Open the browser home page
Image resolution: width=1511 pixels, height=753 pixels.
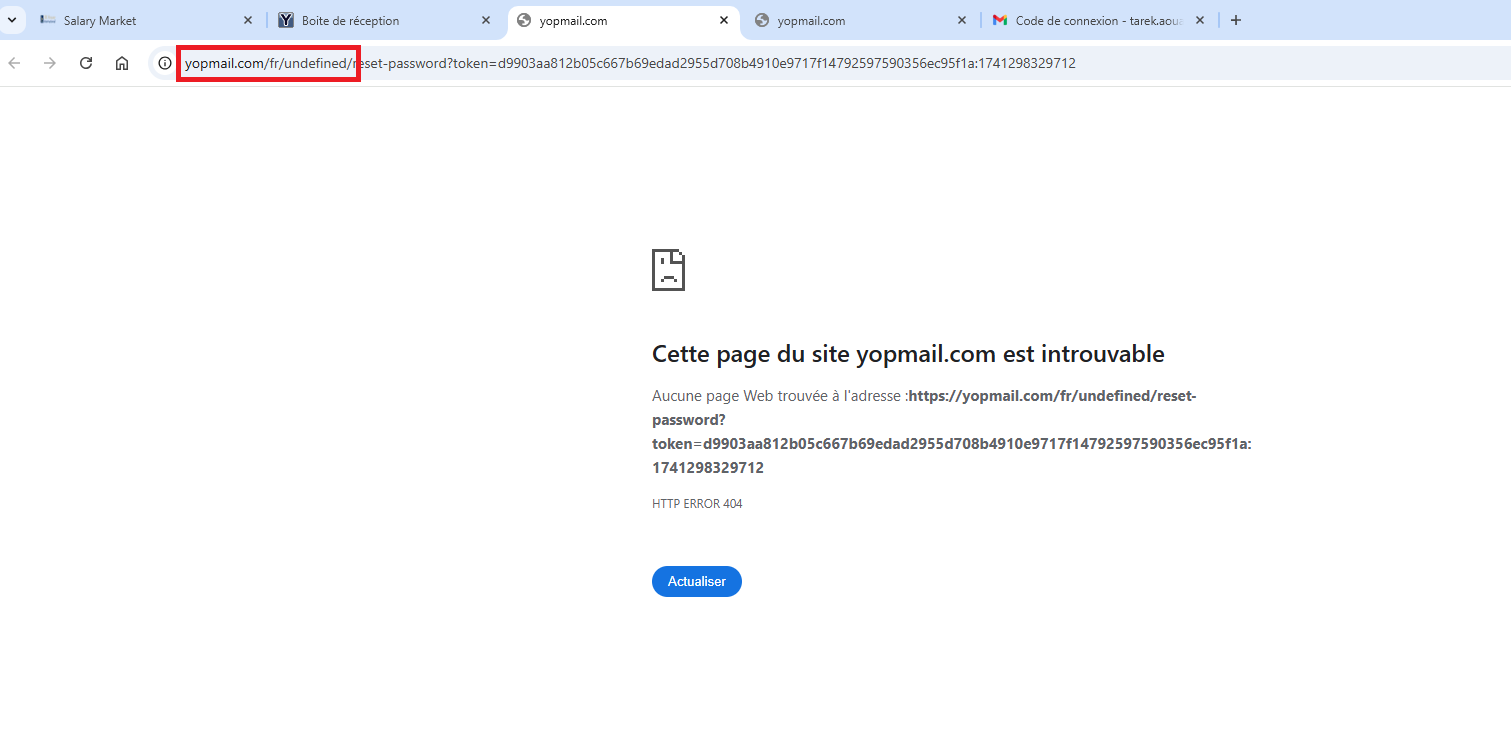[122, 63]
